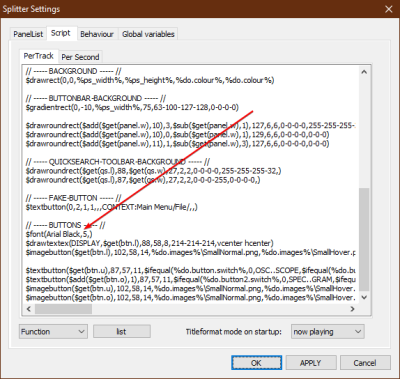Click the APPLY button
Viewport: 400px width, 379px height.
click(311, 363)
